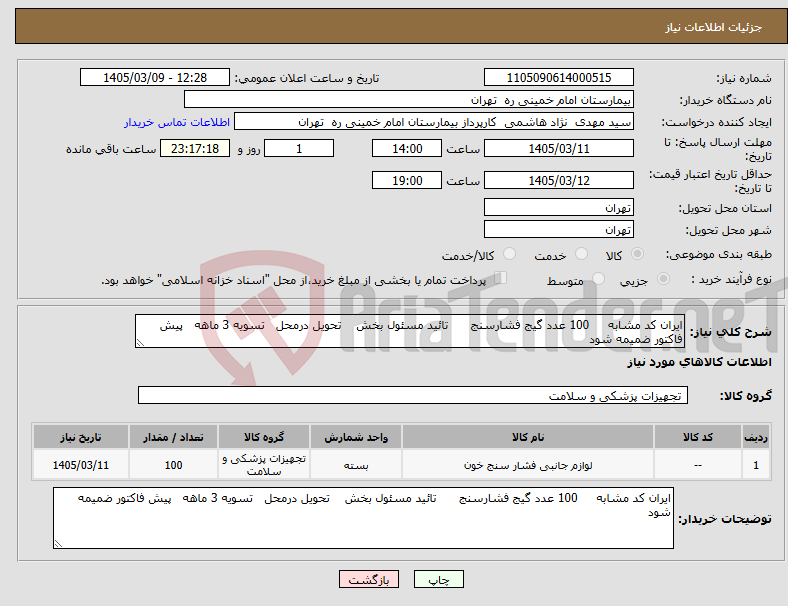Click the لوازم جانبی فشار سنج خون row cell
This screenshot has width=788, height=606.
click(x=528, y=465)
